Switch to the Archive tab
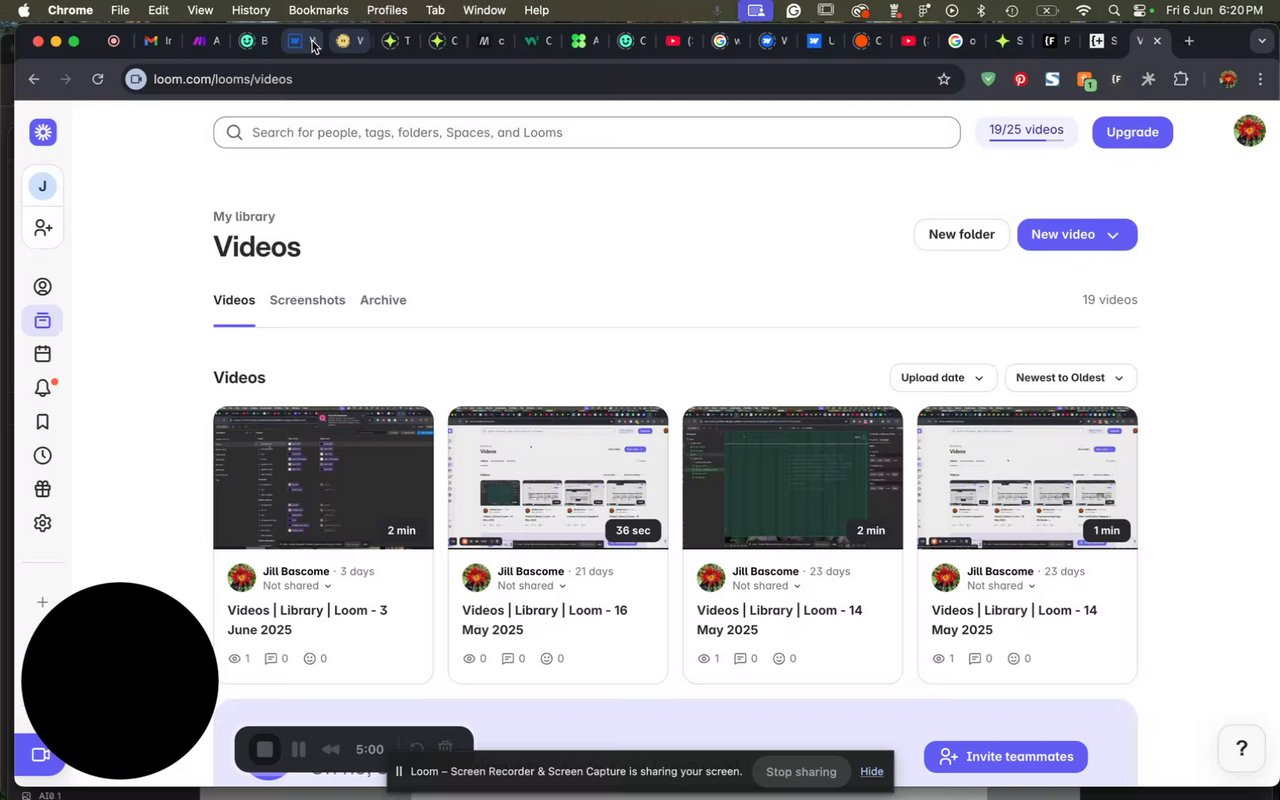The width and height of the screenshot is (1280, 800). [x=383, y=300]
